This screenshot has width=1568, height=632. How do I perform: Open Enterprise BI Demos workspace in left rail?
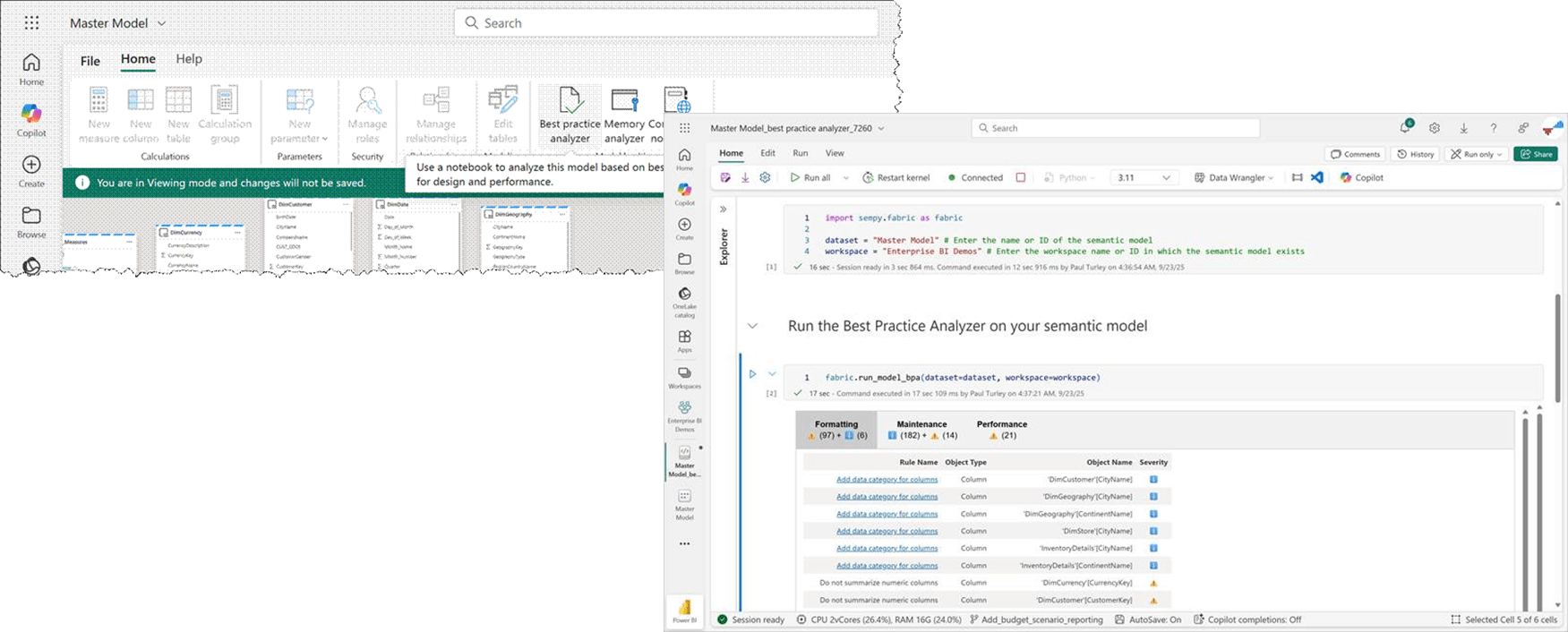684,416
